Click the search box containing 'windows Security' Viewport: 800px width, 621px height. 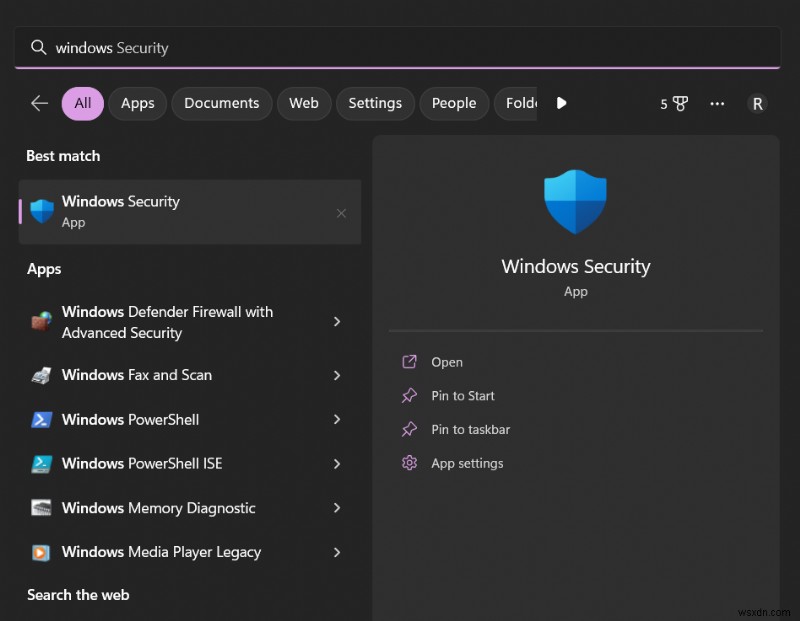(397, 47)
